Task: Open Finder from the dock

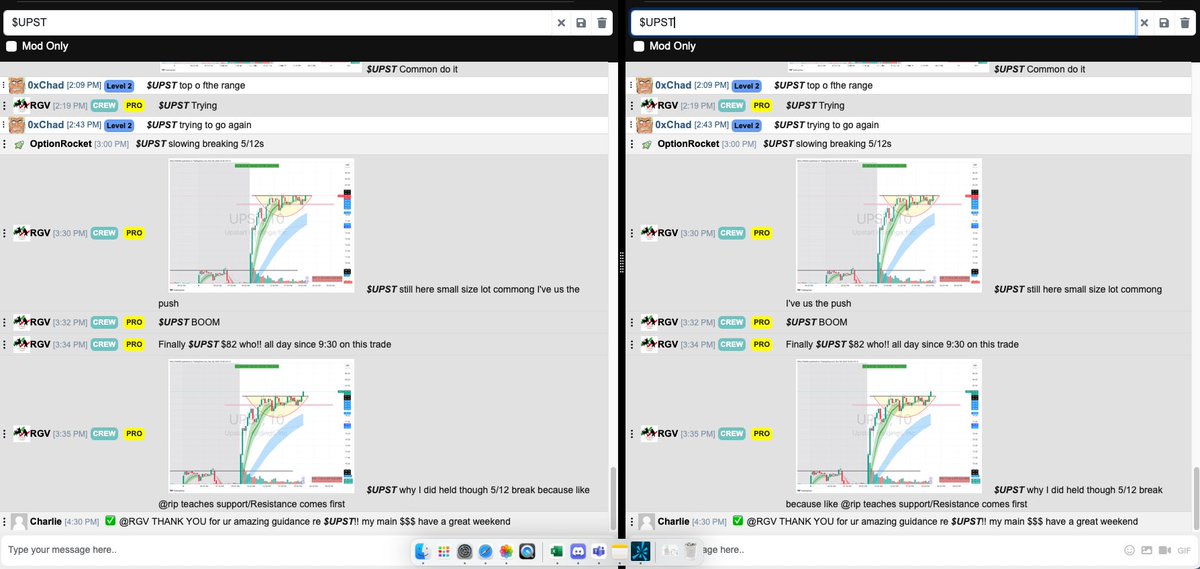Action: 423,551
